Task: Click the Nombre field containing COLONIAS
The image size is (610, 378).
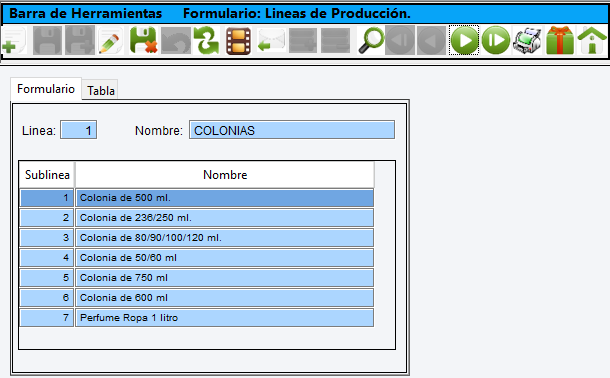Action: (292, 130)
